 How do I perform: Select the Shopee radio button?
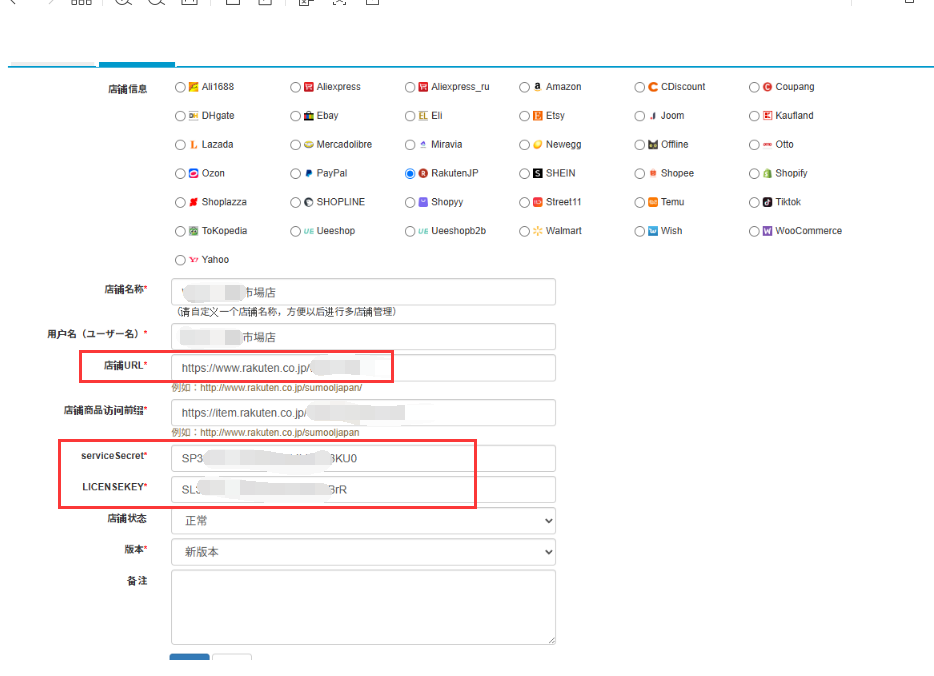pos(640,174)
